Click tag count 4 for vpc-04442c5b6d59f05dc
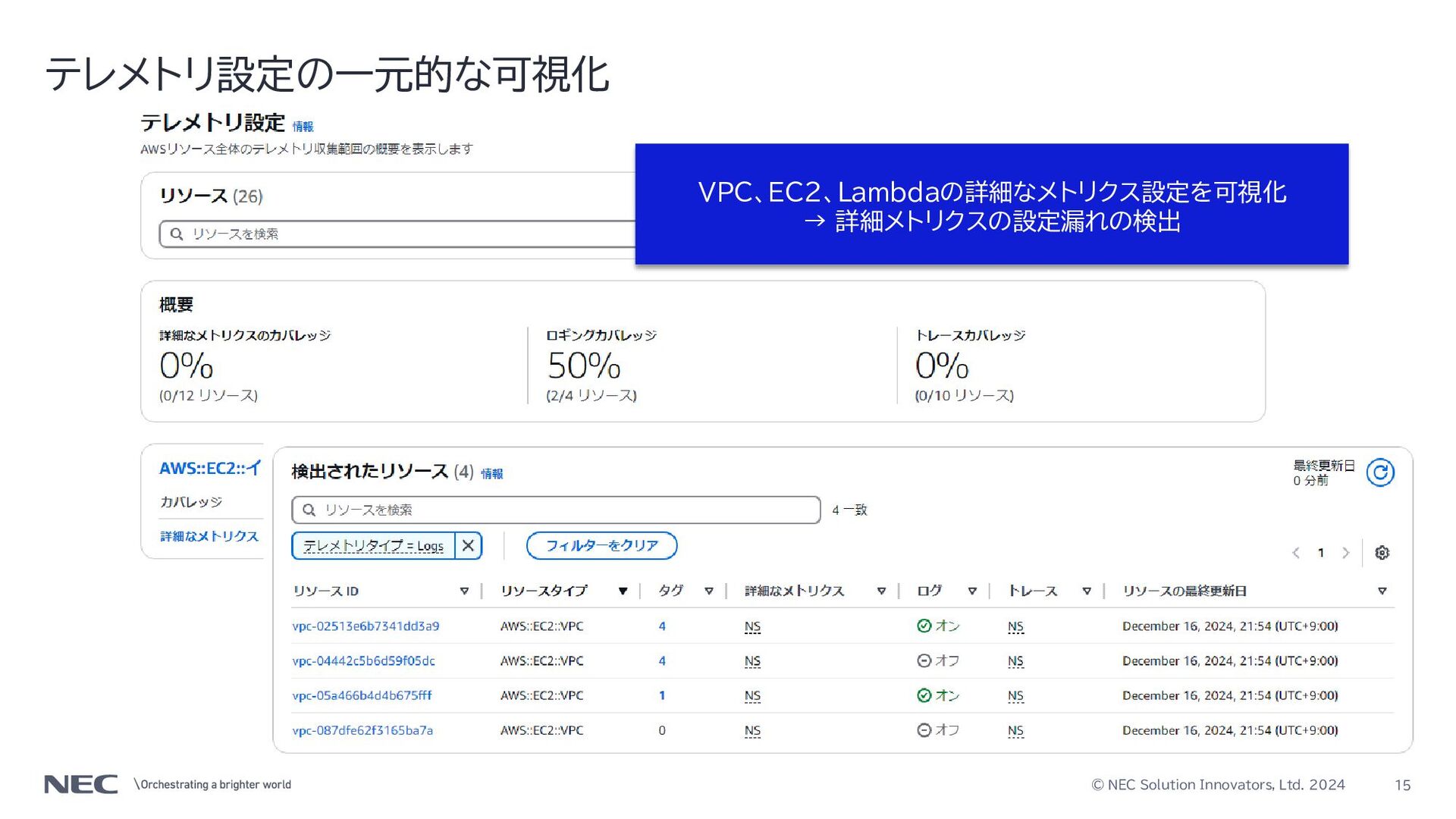1456x819 pixels. click(662, 661)
